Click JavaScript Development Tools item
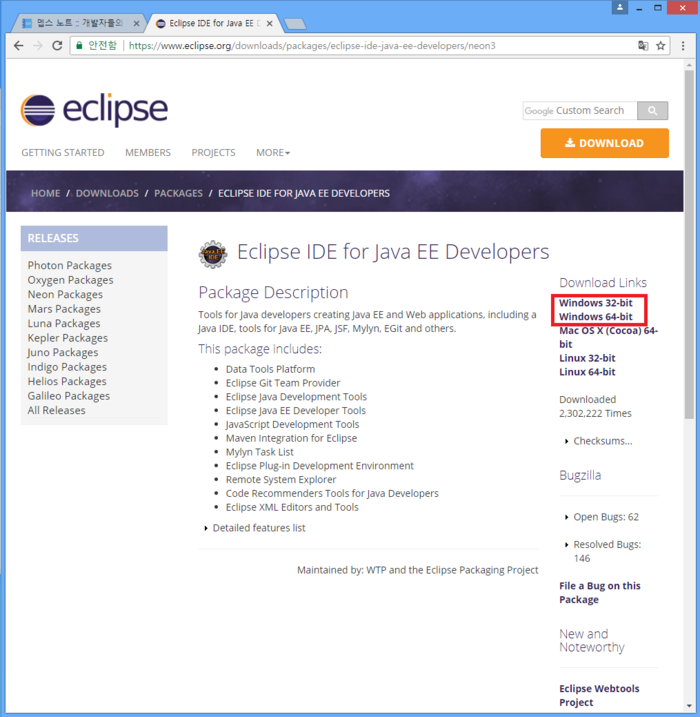 (x=293, y=424)
